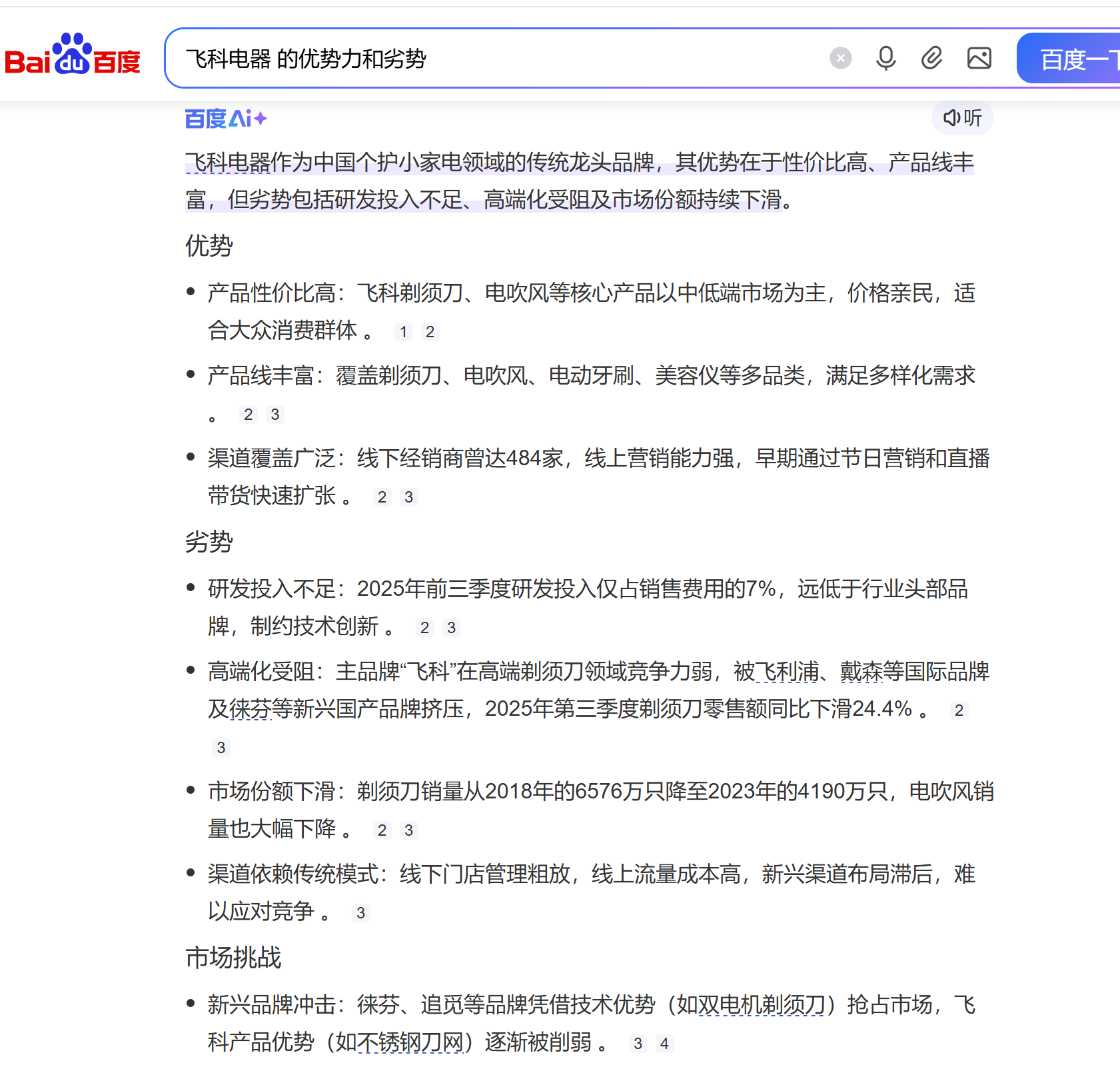Click the 优势 section heading
This screenshot has height=1067, width=1120.
pos(209,246)
